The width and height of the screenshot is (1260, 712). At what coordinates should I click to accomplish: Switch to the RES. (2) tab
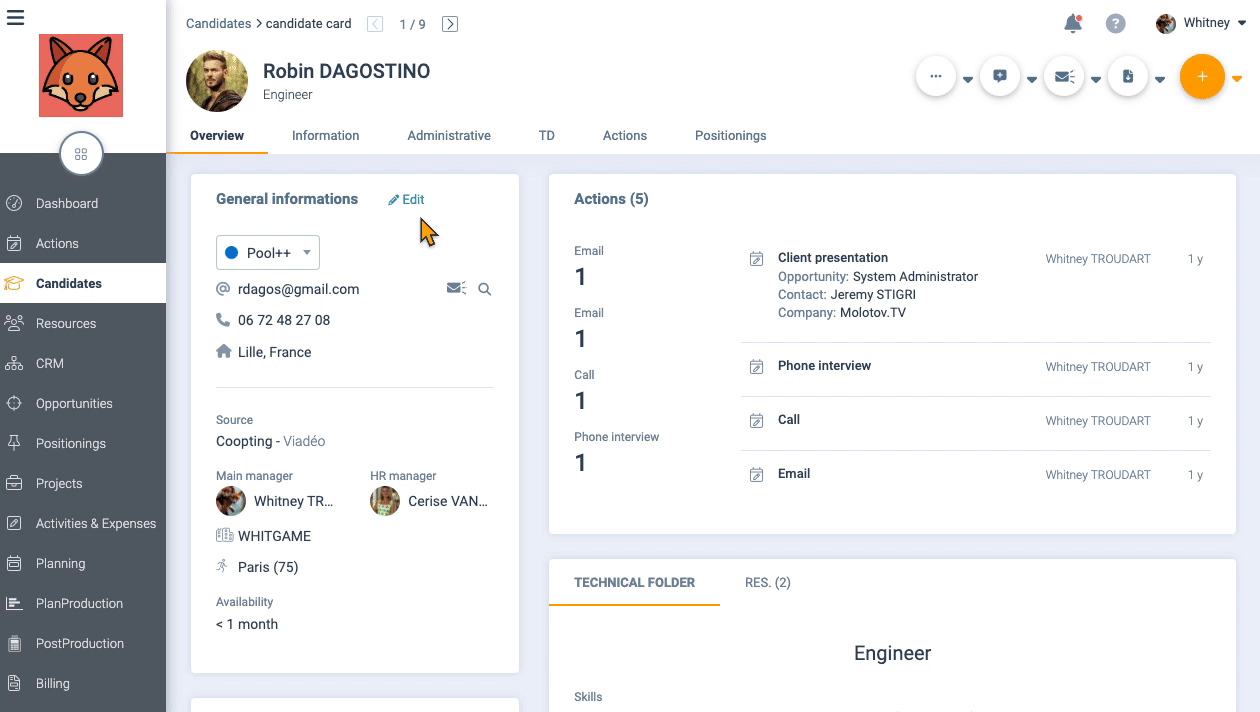[767, 583]
